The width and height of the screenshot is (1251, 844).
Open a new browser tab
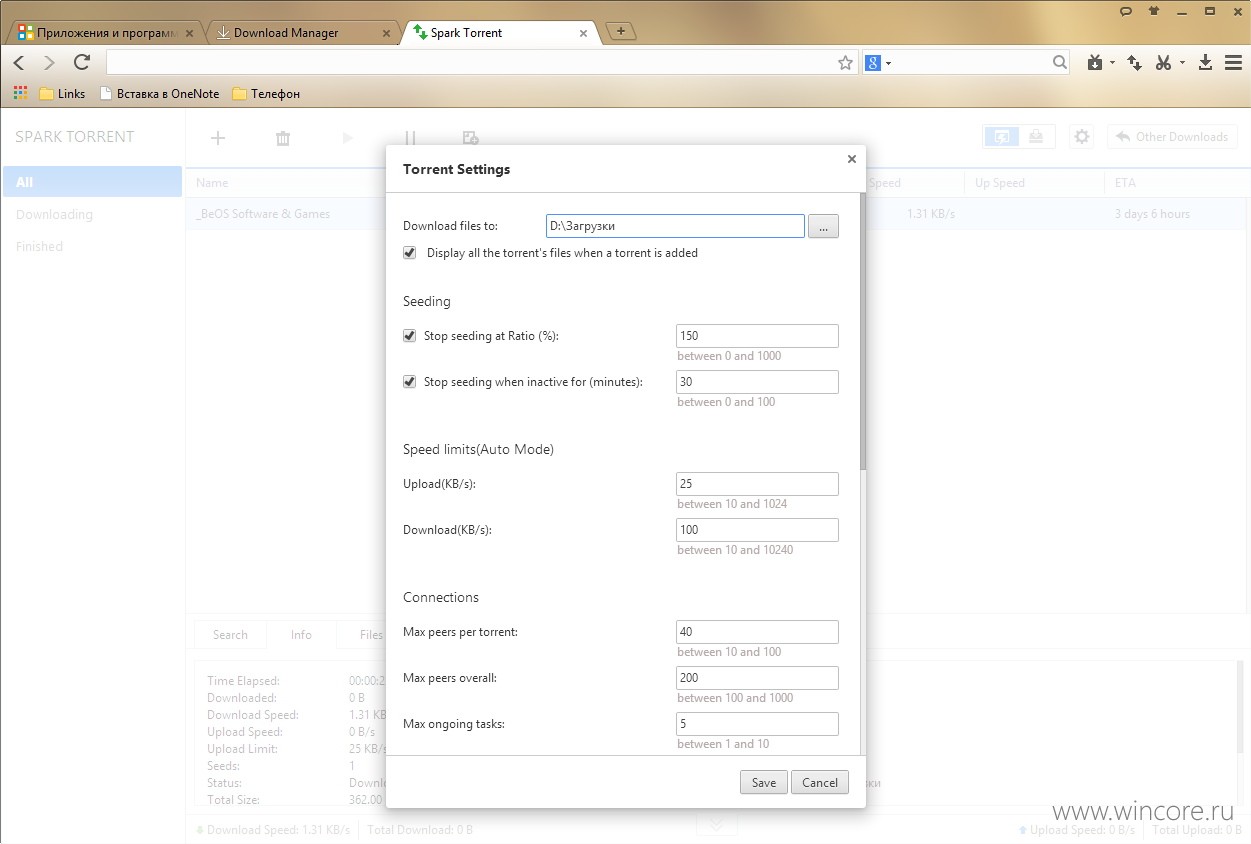621,31
